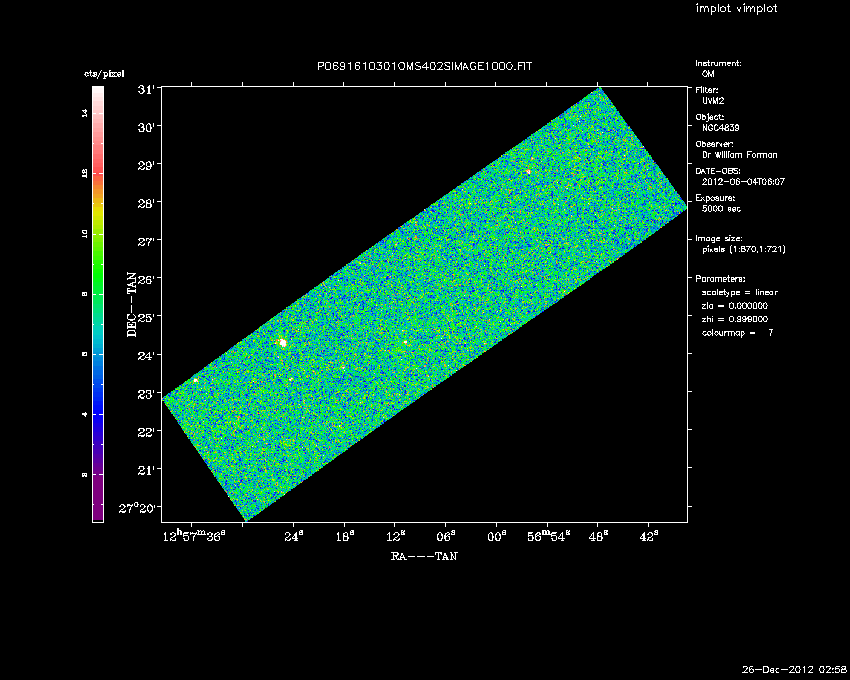Click the '5000 sec' exposure value
The image size is (850, 680).
[721, 209]
